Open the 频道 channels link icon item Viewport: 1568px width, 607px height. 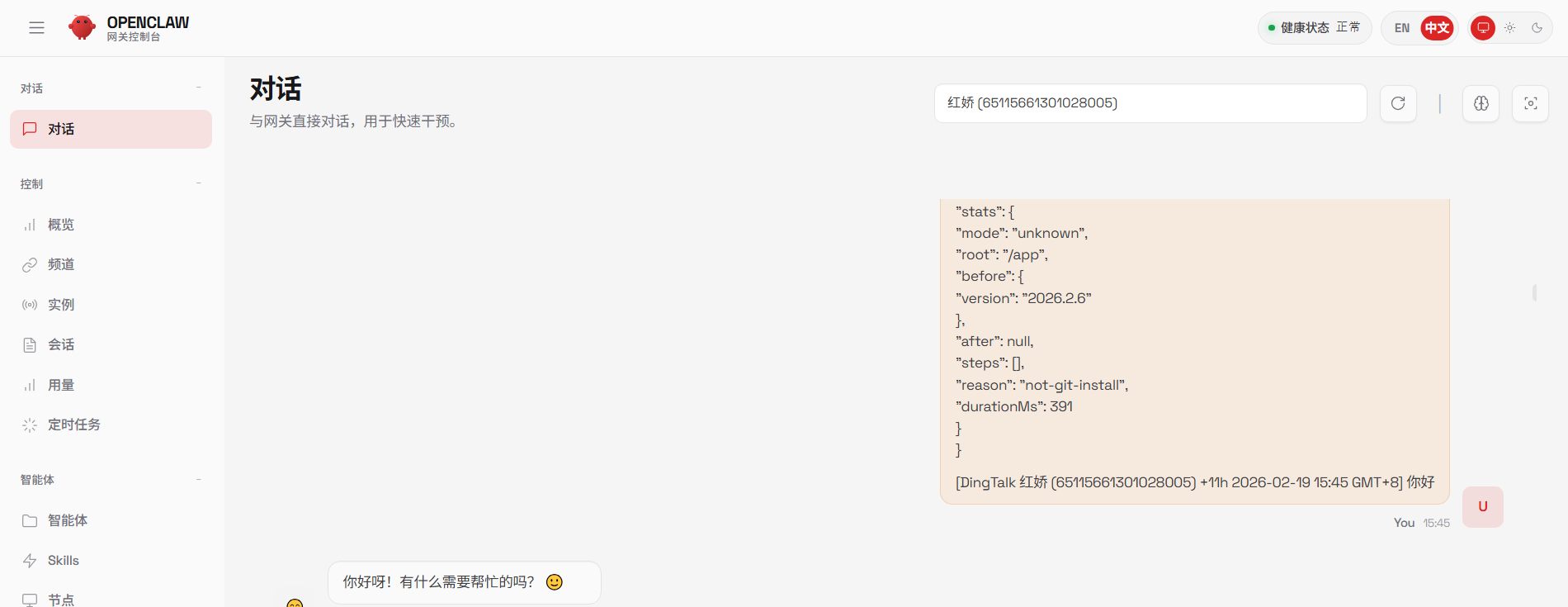coord(61,264)
